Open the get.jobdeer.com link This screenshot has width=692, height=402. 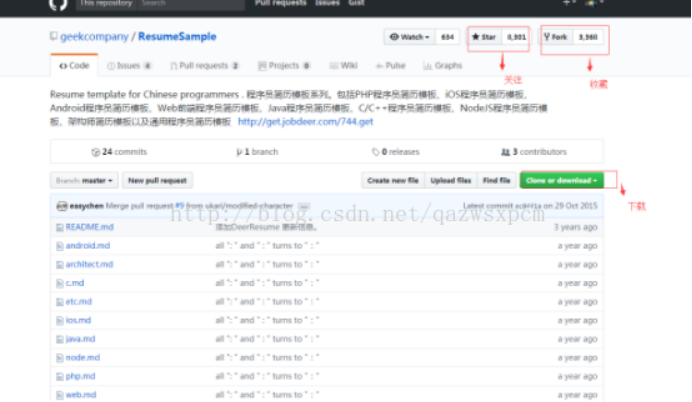click(x=305, y=122)
